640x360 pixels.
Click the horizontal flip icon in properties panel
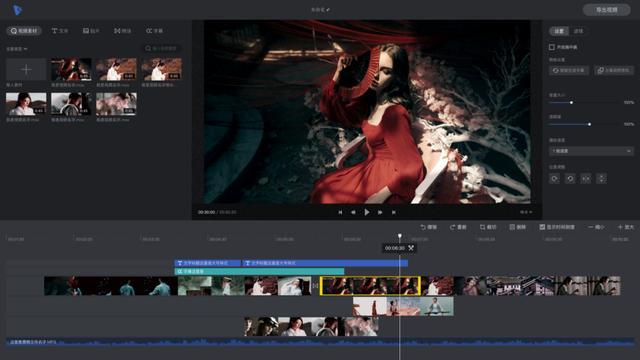(x=586, y=178)
